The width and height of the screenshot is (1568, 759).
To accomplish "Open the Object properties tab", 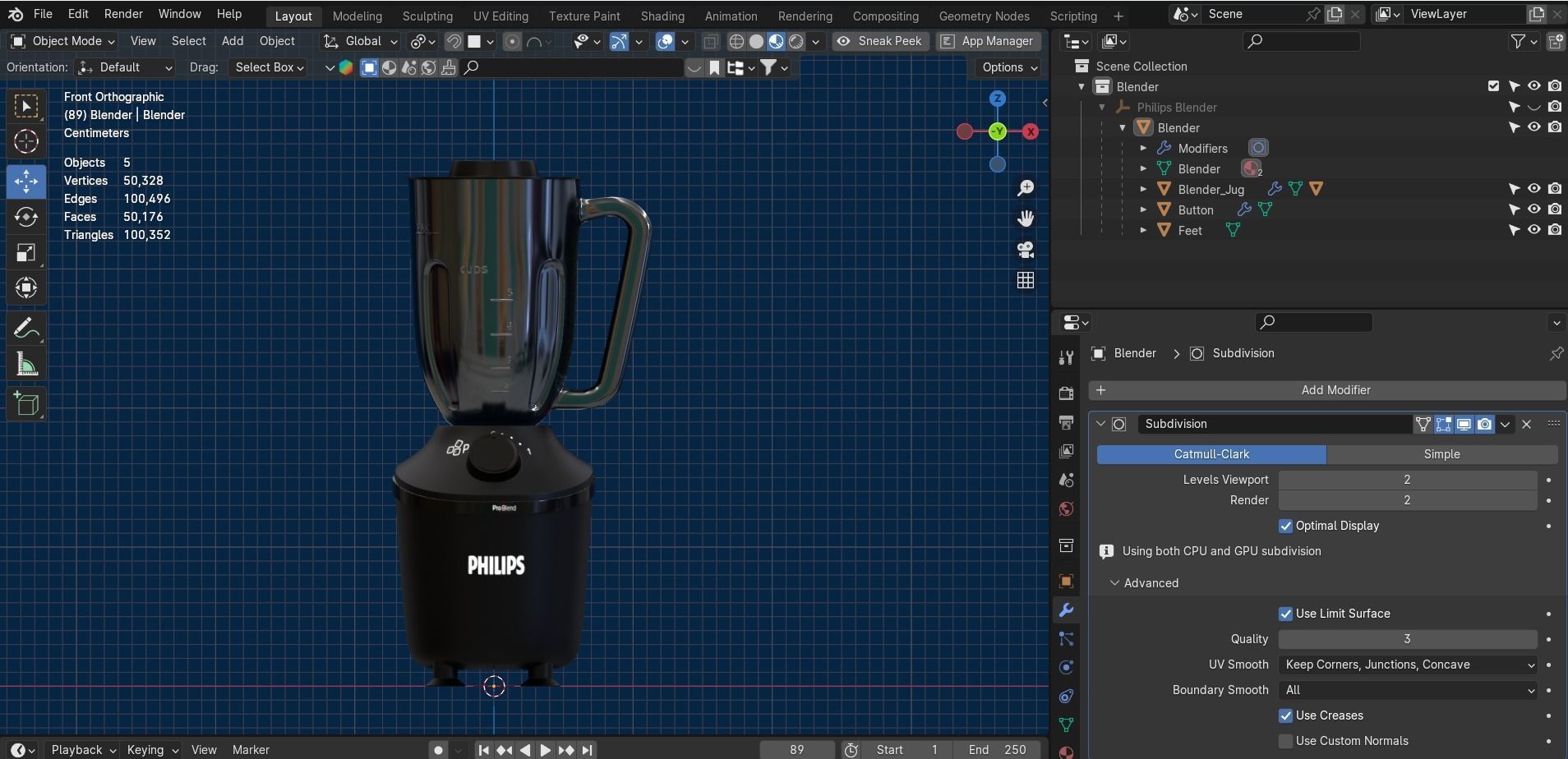I will tap(1066, 582).
